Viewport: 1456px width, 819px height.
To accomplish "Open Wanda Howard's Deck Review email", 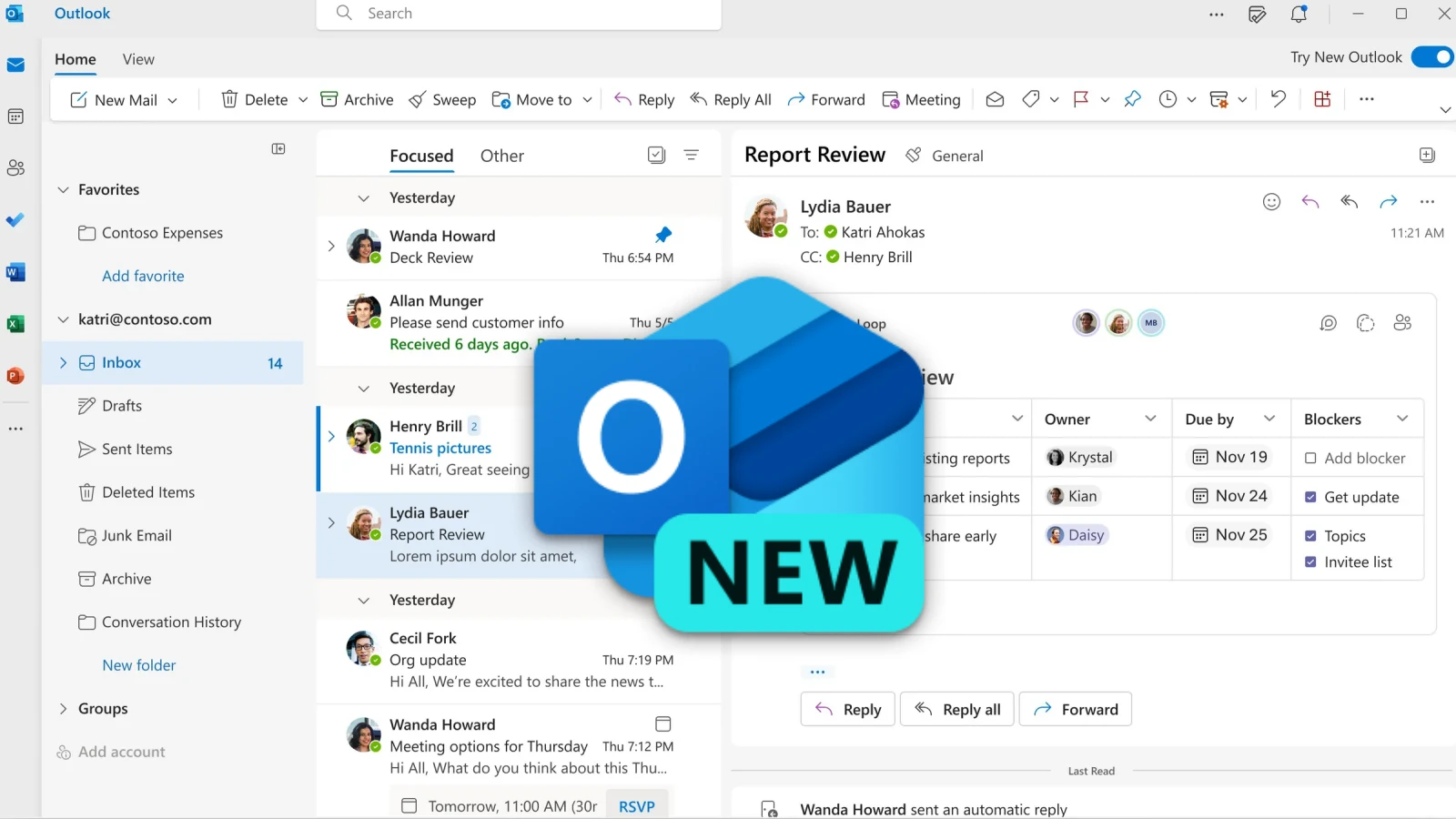I will (x=519, y=247).
